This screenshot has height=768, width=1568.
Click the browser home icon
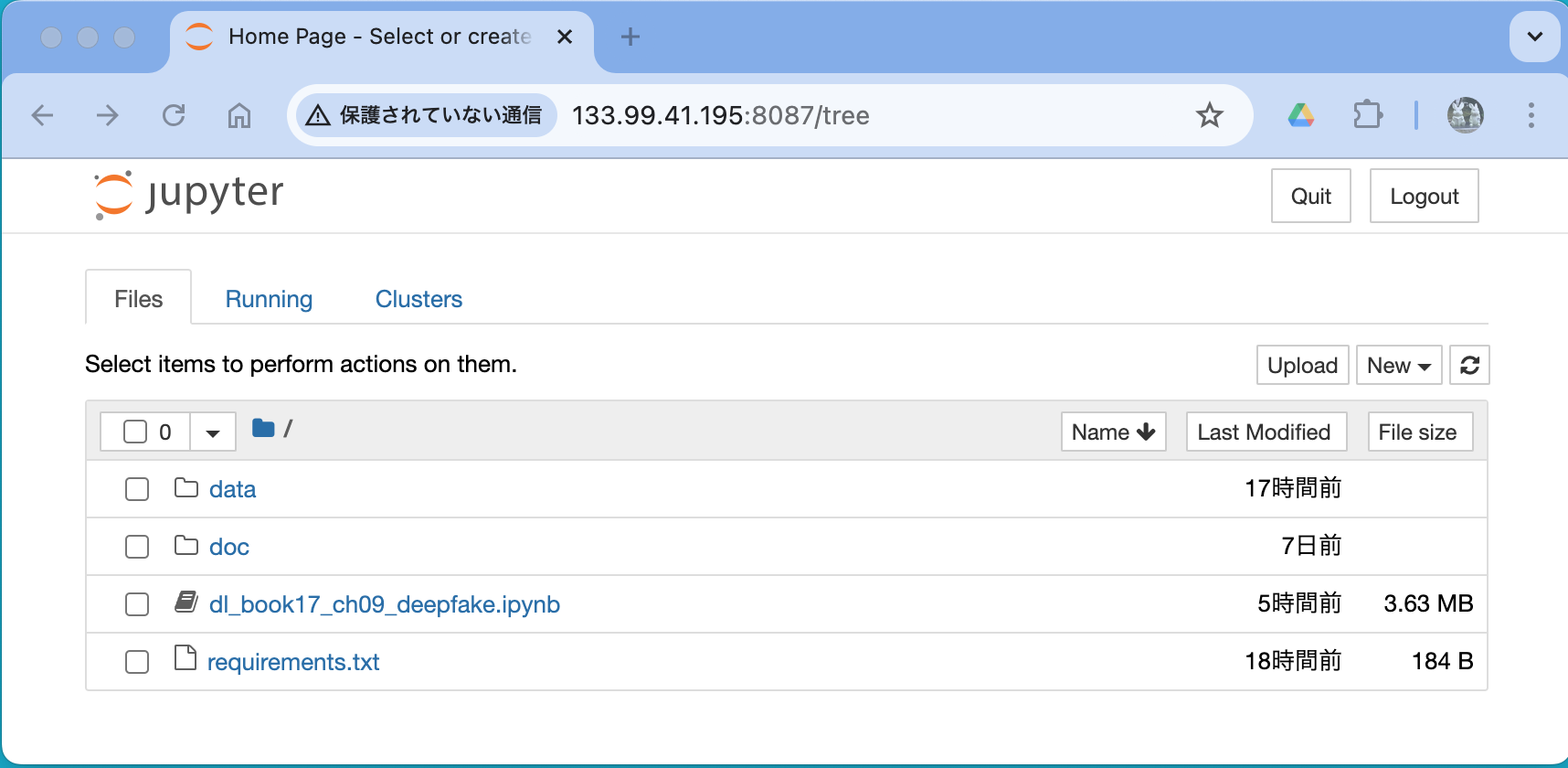[239, 115]
